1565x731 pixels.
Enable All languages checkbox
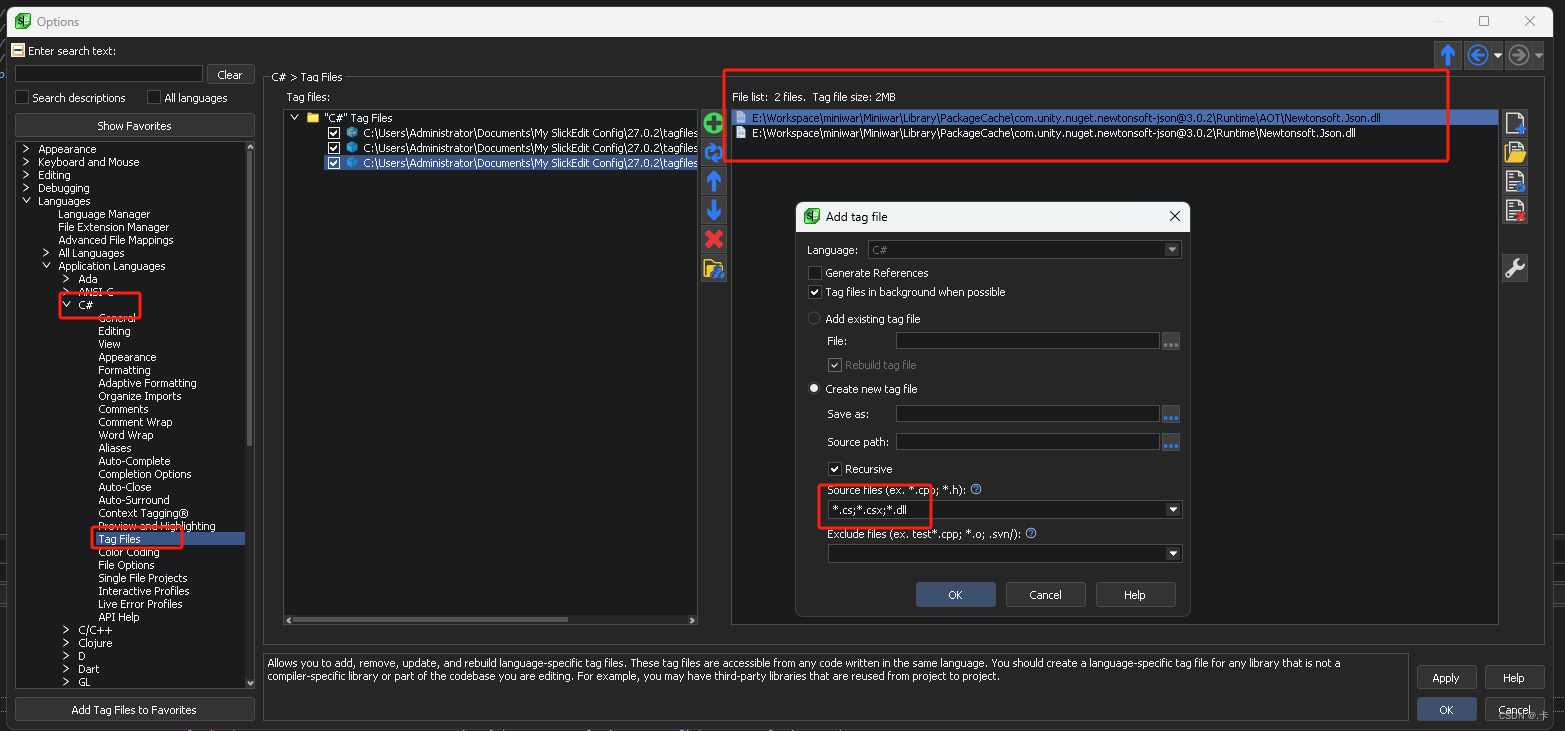[154, 98]
